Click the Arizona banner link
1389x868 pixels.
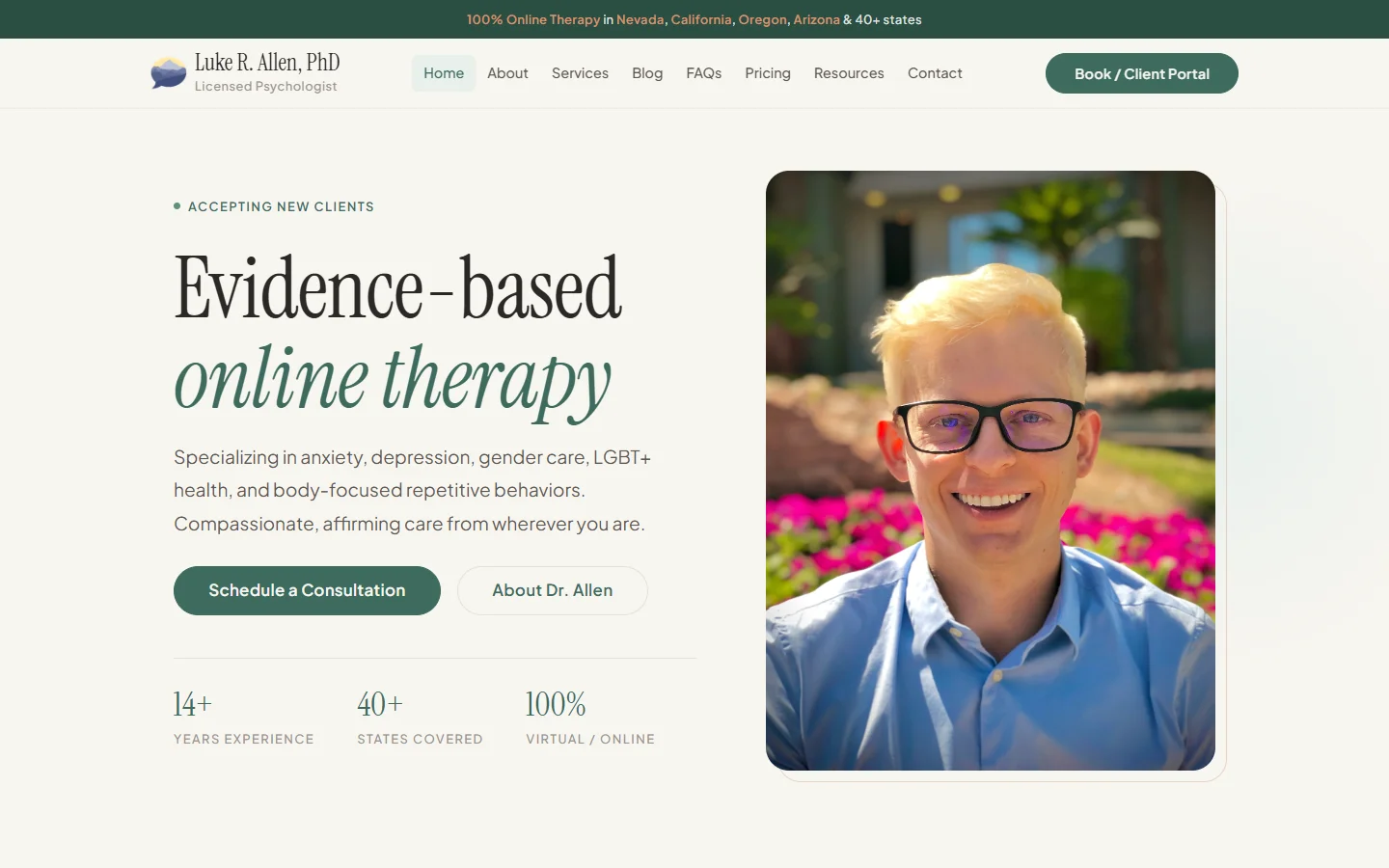[x=816, y=19]
